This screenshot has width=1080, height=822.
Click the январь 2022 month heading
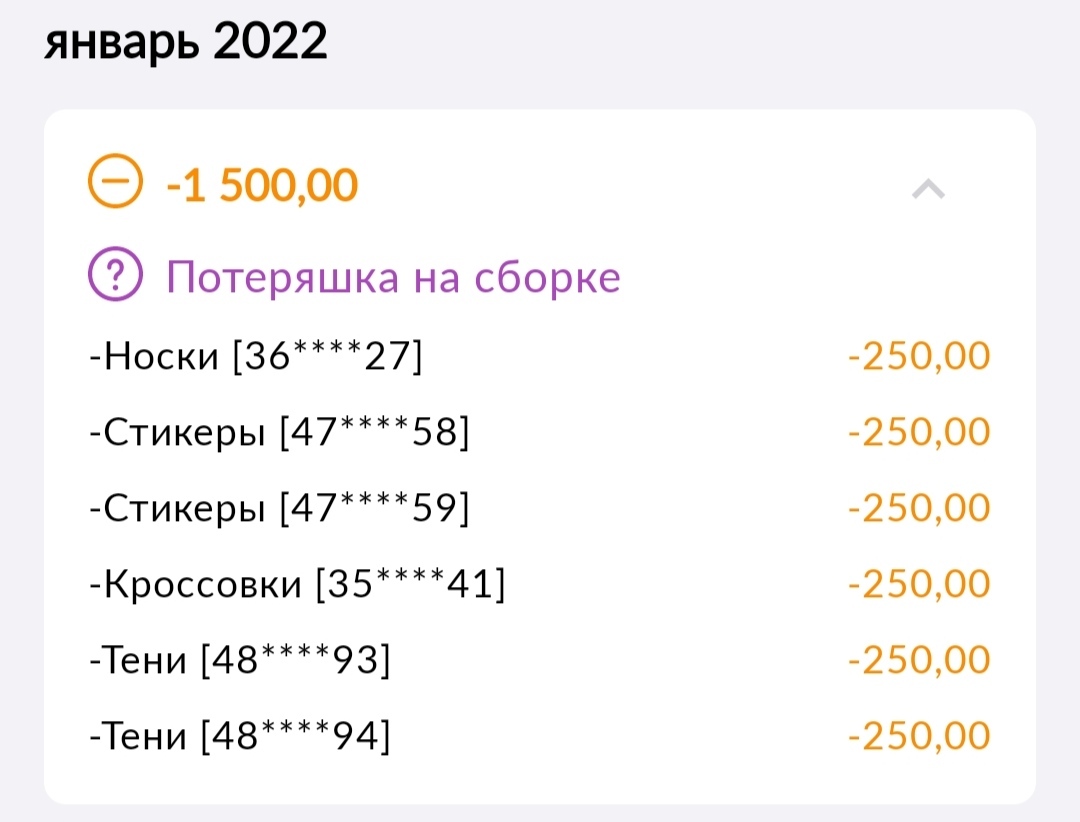pos(186,43)
